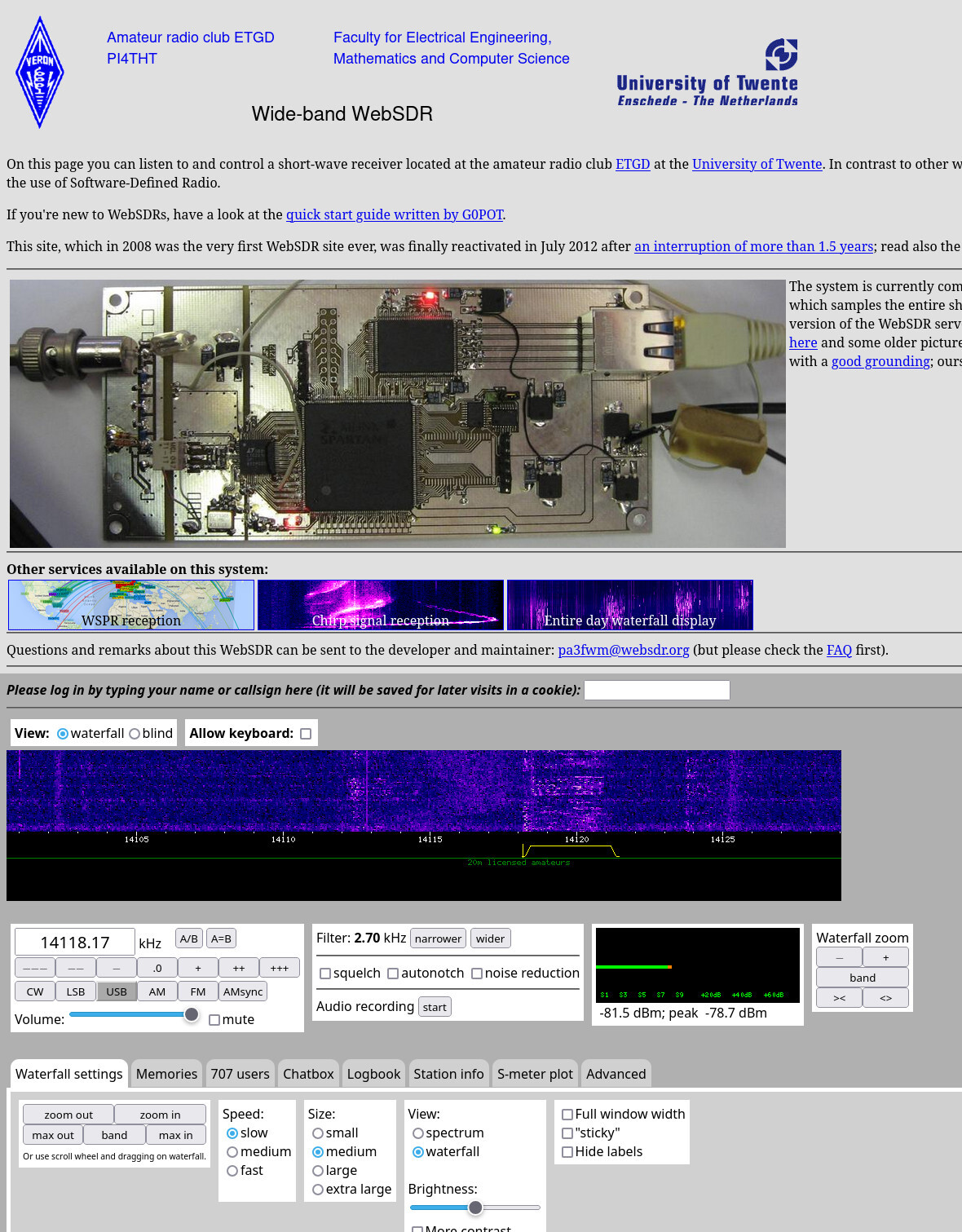Screen dimensions: 962x1232
Task: Enable the noise reduction checkbox
Action: click(x=477, y=974)
